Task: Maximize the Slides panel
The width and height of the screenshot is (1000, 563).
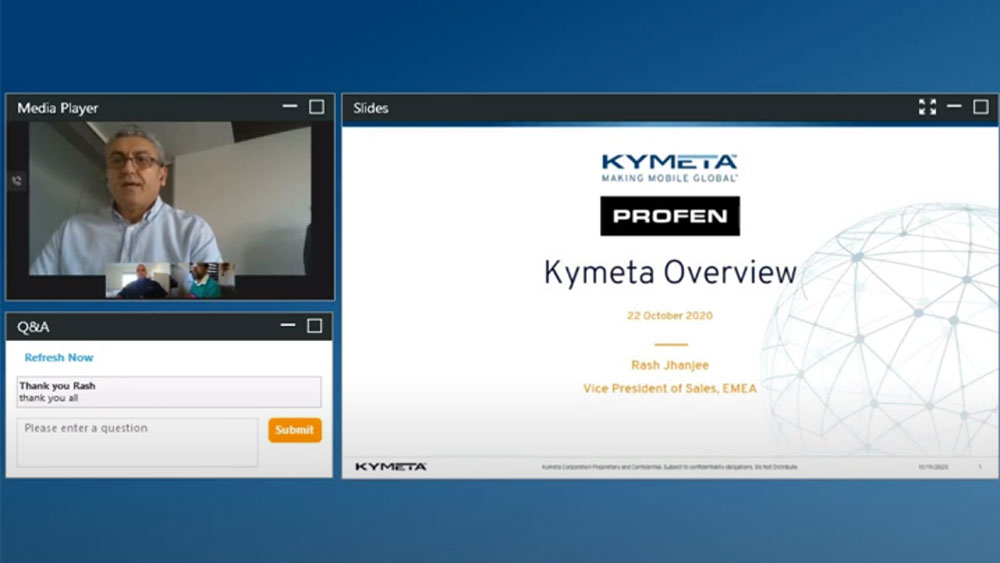Action: tap(981, 107)
